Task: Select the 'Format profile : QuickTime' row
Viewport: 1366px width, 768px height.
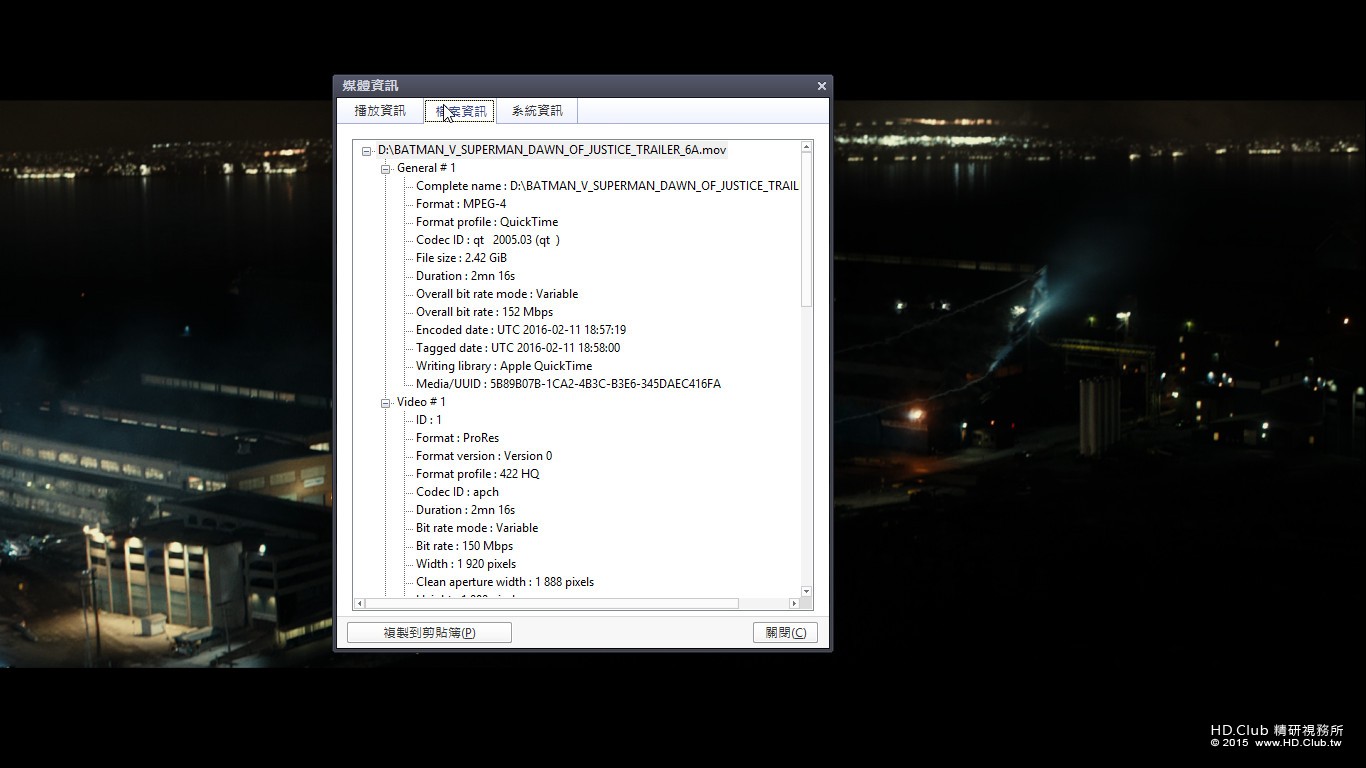Action: [x=487, y=222]
